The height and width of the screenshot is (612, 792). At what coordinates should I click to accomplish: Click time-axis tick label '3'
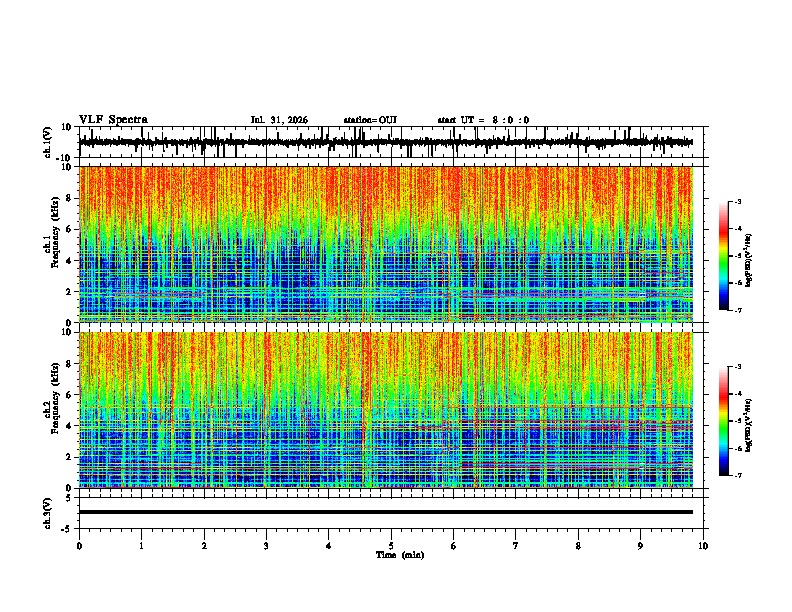266,546
